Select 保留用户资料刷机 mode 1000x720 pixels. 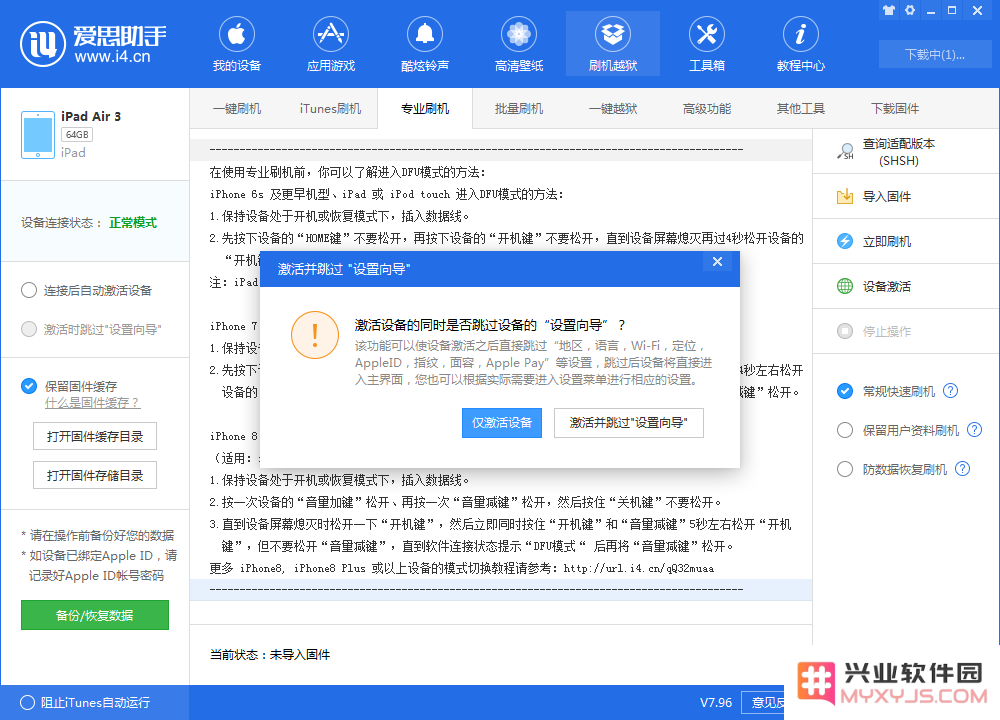[x=845, y=430]
